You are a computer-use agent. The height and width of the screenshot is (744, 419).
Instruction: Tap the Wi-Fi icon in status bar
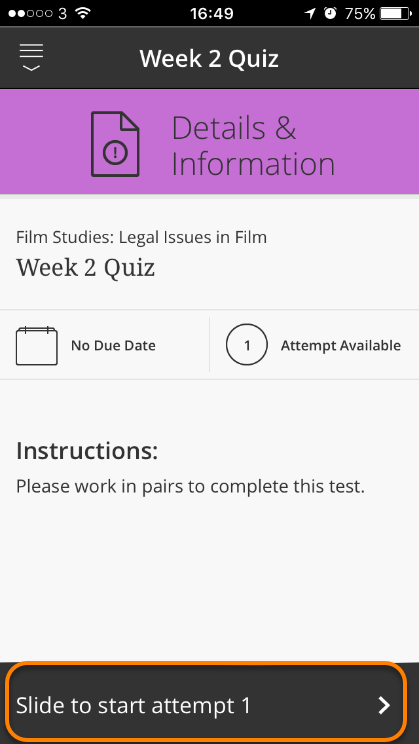point(83,13)
